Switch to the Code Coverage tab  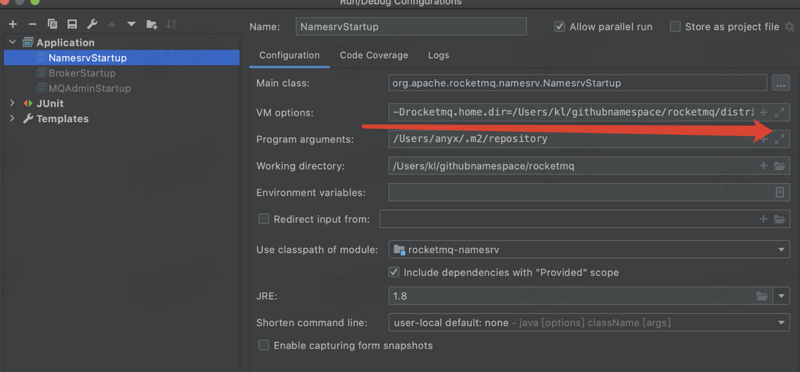(x=374, y=55)
